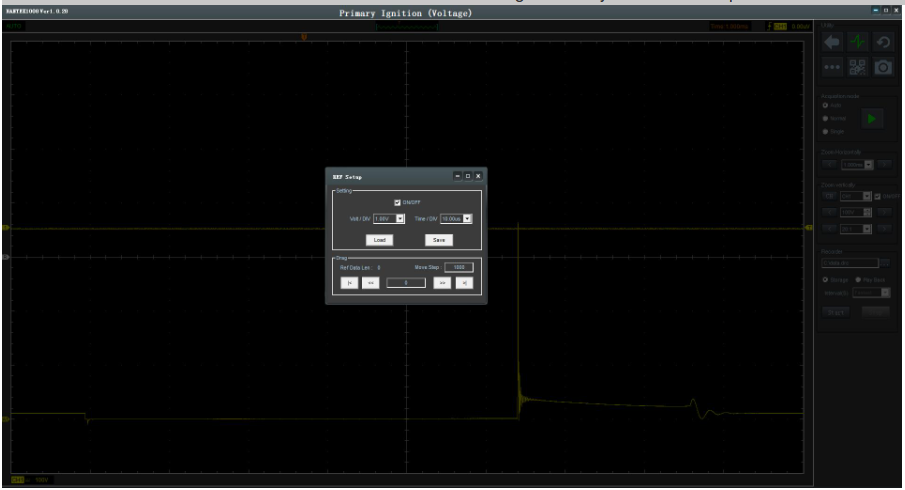Screen dimensions: 905x490
Task: Click the AUTO status text at top left
Action: [x=13, y=27]
